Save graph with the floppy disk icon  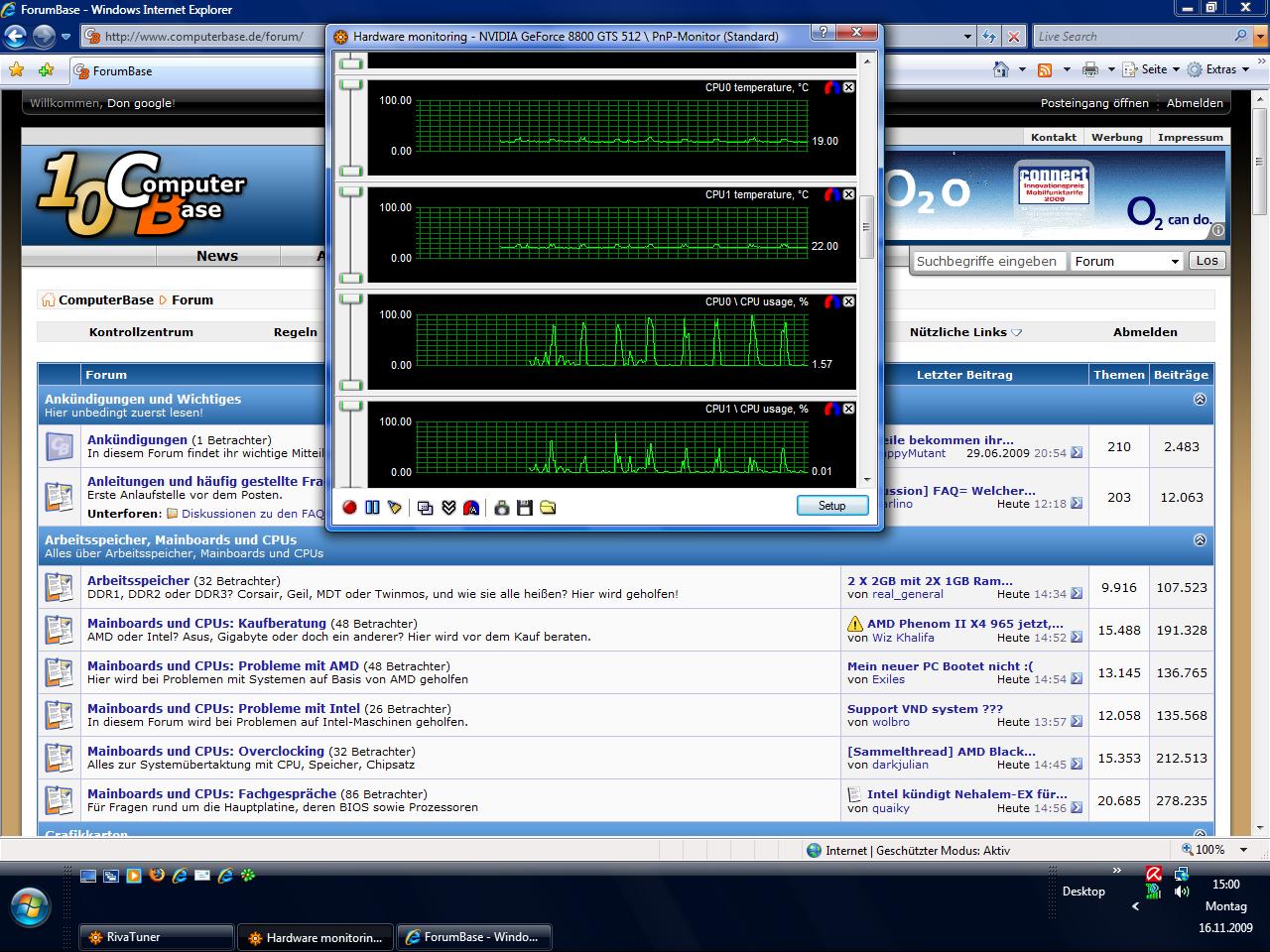[x=525, y=508]
